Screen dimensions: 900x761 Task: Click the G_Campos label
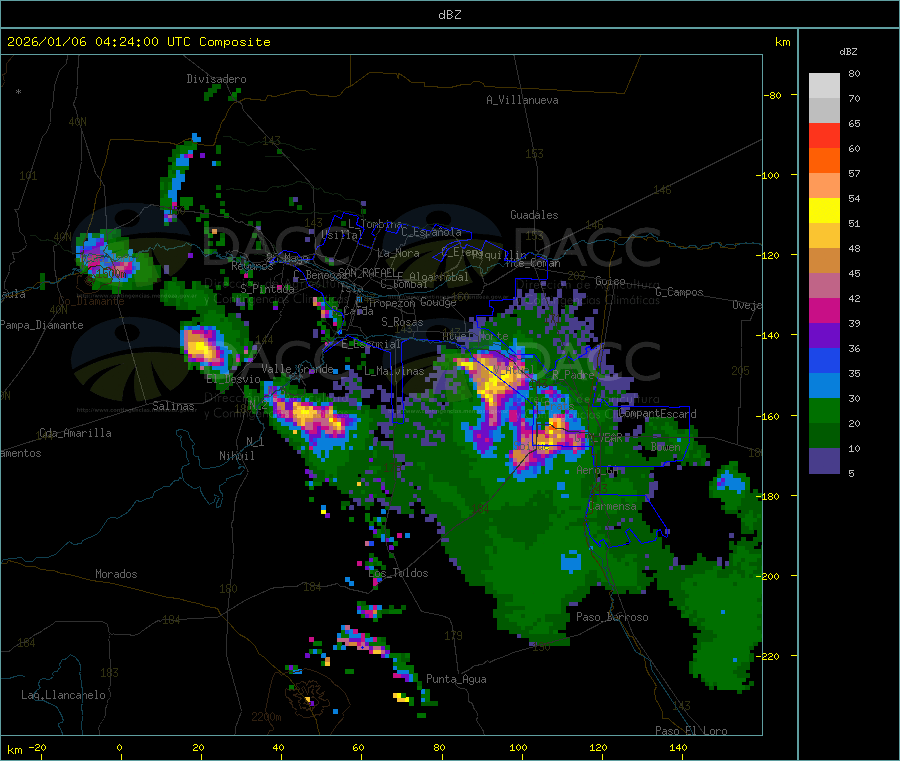(679, 292)
